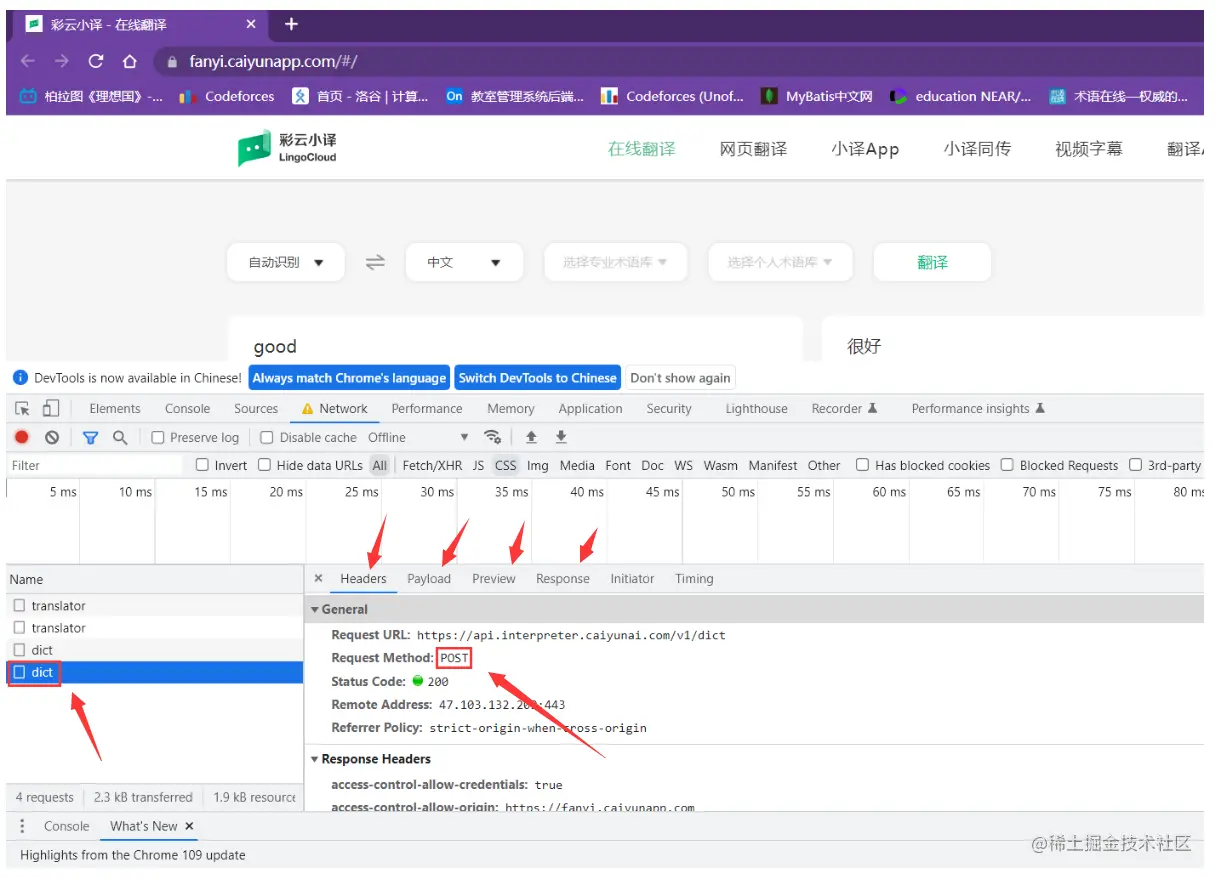Switch to the Response tab
This screenshot has height=878, width=1216.
point(563,578)
